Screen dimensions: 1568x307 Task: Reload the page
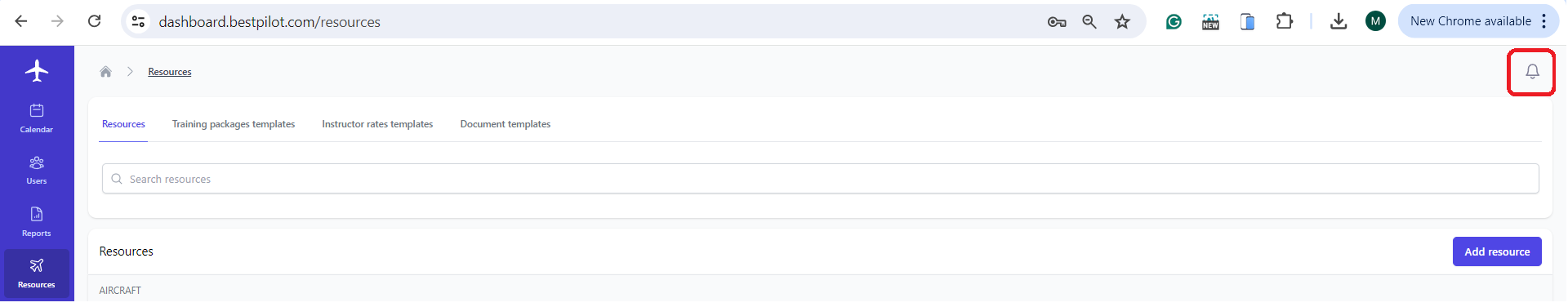tap(95, 21)
